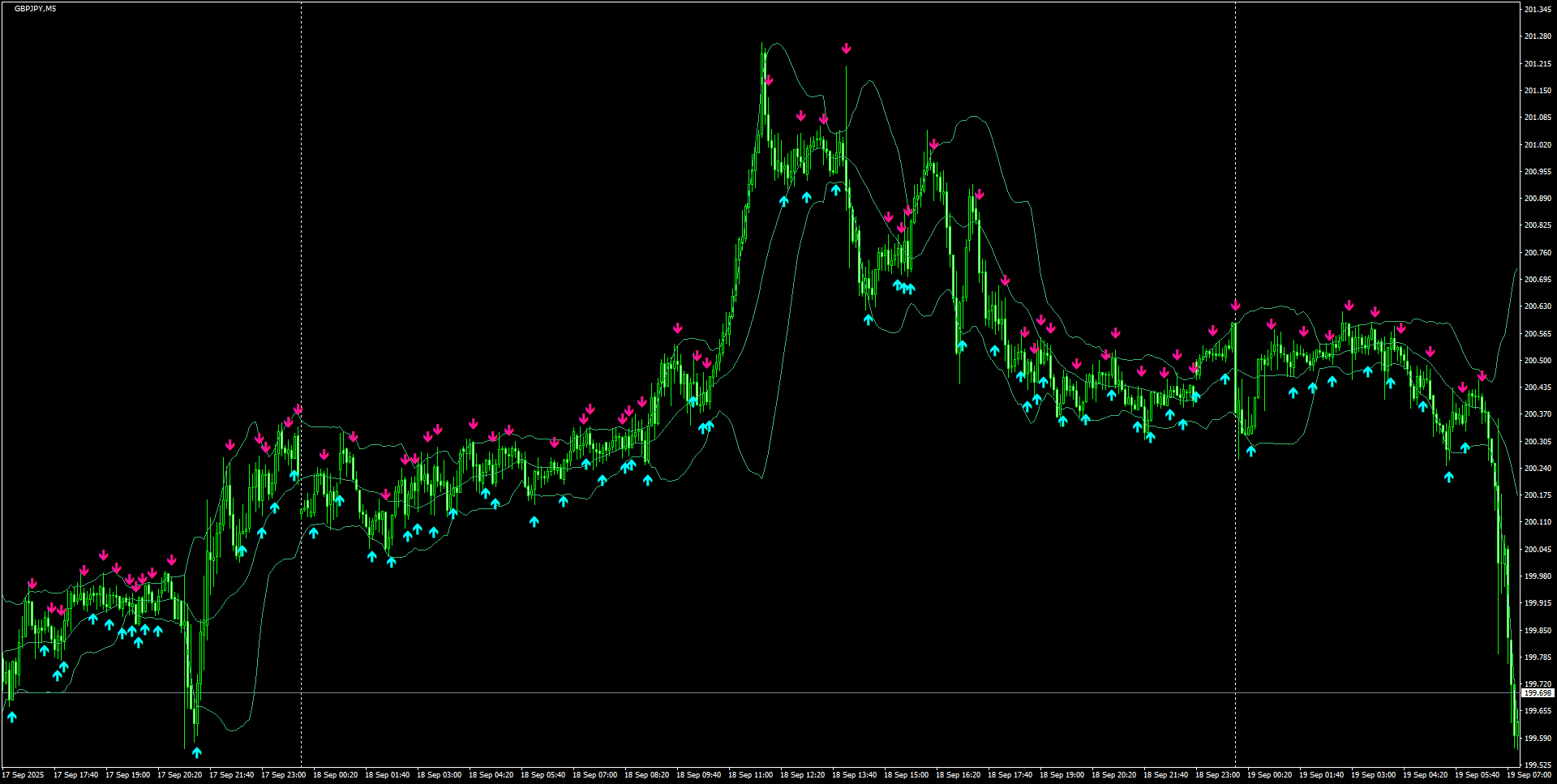The height and width of the screenshot is (784, 1557).
Task: Click the 17 Sep 19:00 time label
Action: (x=127, y=775)
